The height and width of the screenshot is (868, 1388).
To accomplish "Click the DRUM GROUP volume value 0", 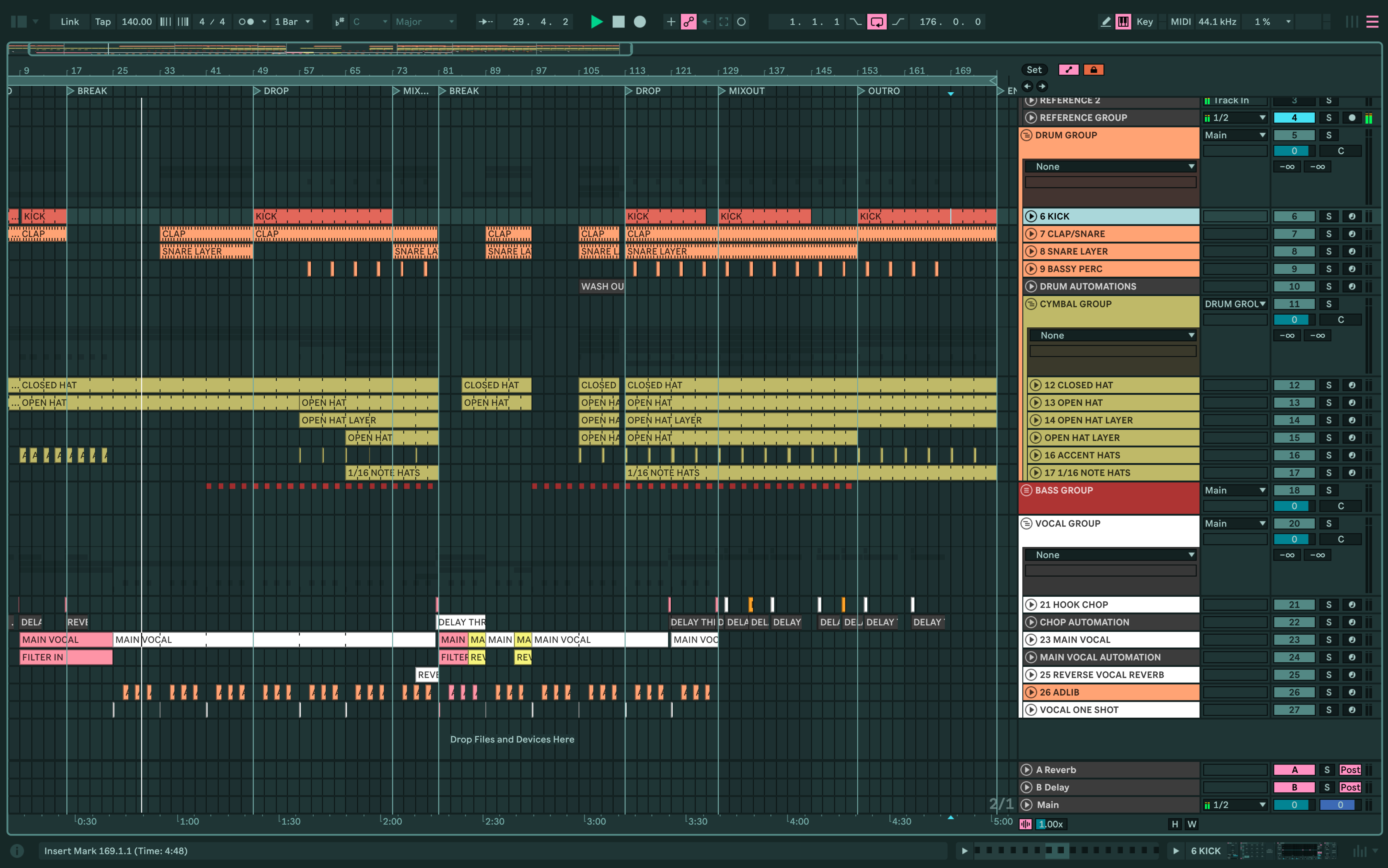I will point(1294,151).
